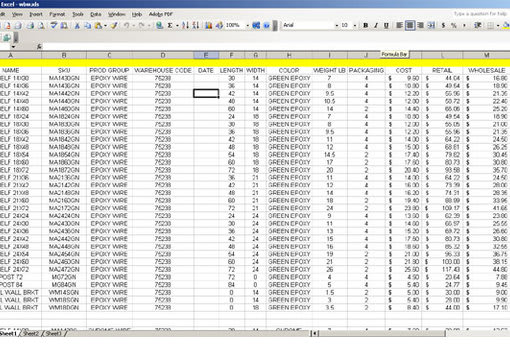The image size is (510, 360).
Task: Open the Data menu
Action: click(96, 14)
